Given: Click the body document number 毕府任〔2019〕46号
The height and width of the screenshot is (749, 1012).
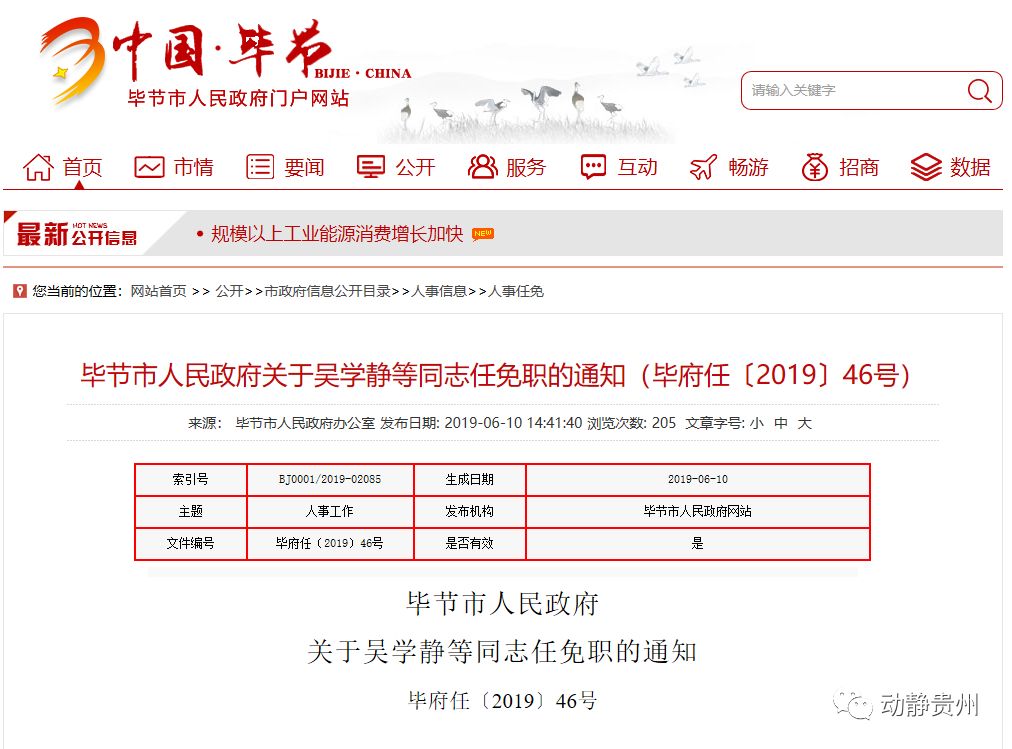Looking at the screenshot, I should 503,701.
